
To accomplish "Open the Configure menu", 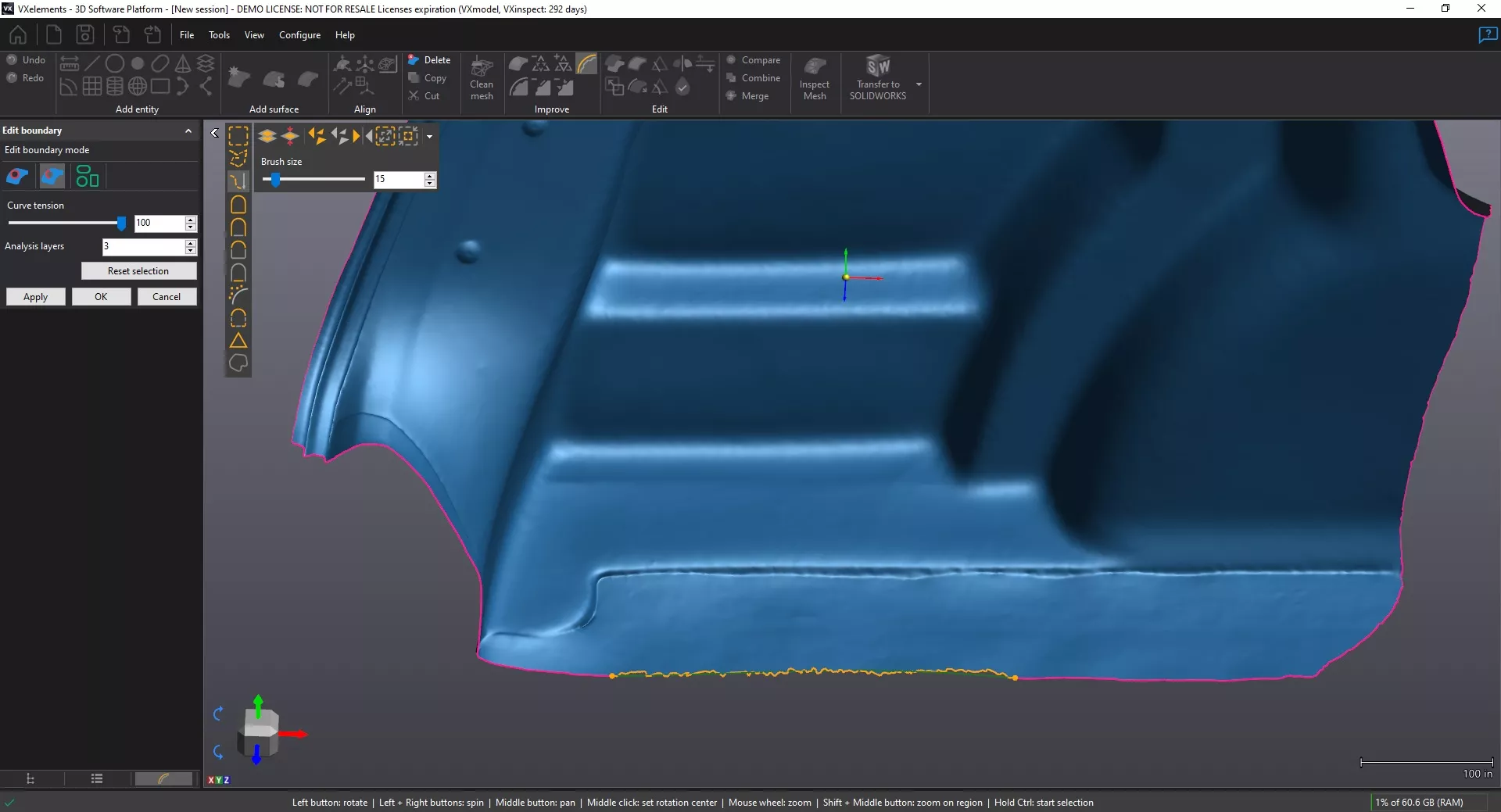I will click(x=299, y=35).
